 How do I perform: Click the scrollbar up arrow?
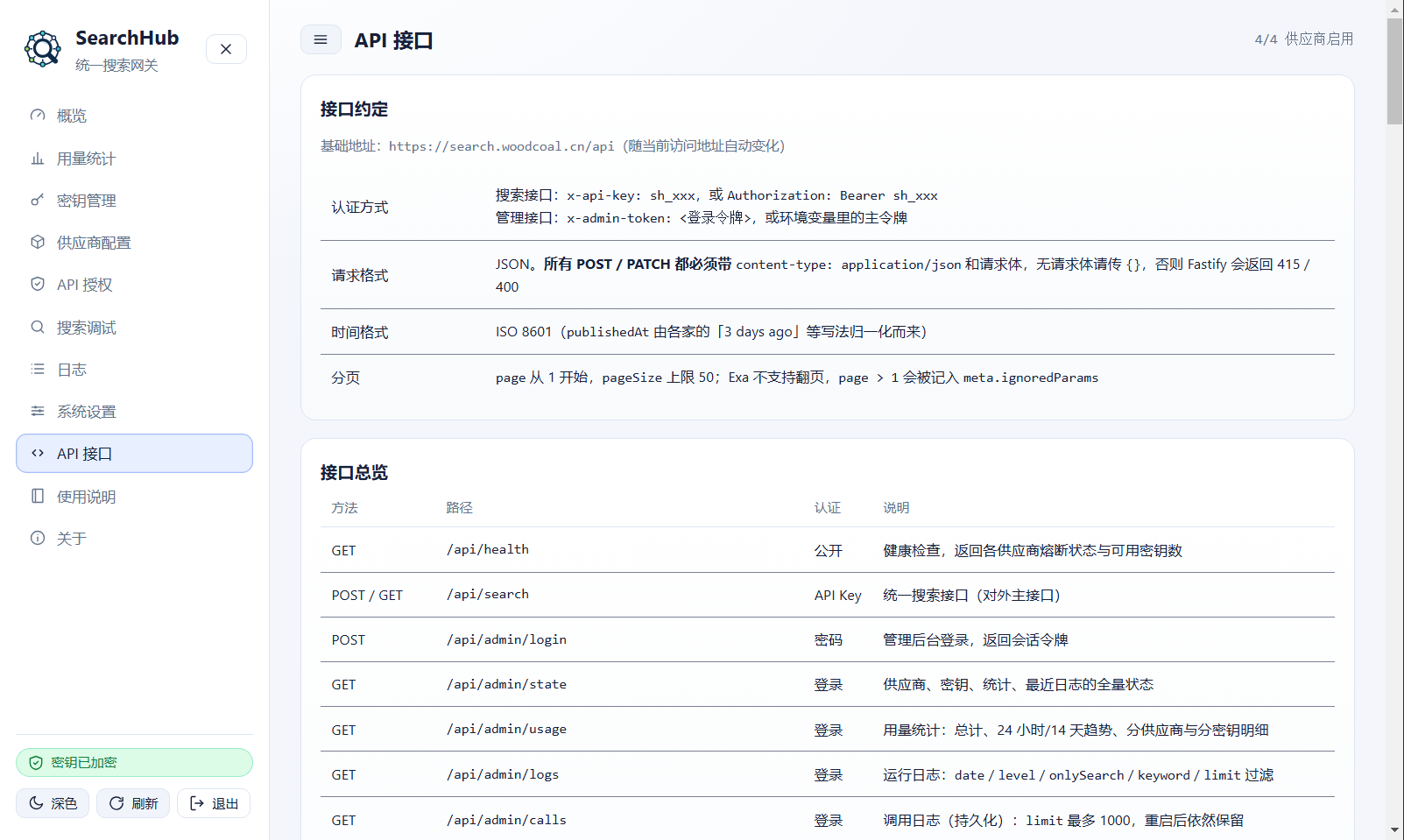(x=1395, y=10)
